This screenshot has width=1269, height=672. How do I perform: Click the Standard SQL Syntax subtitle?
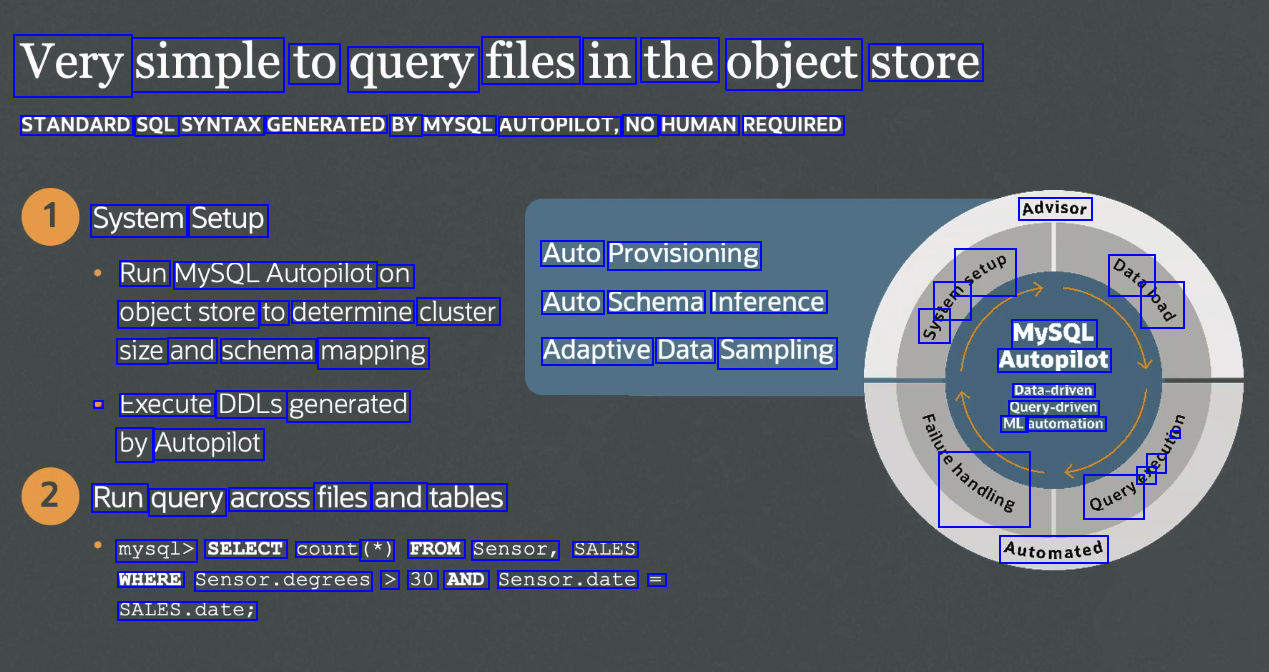[431, 125]
